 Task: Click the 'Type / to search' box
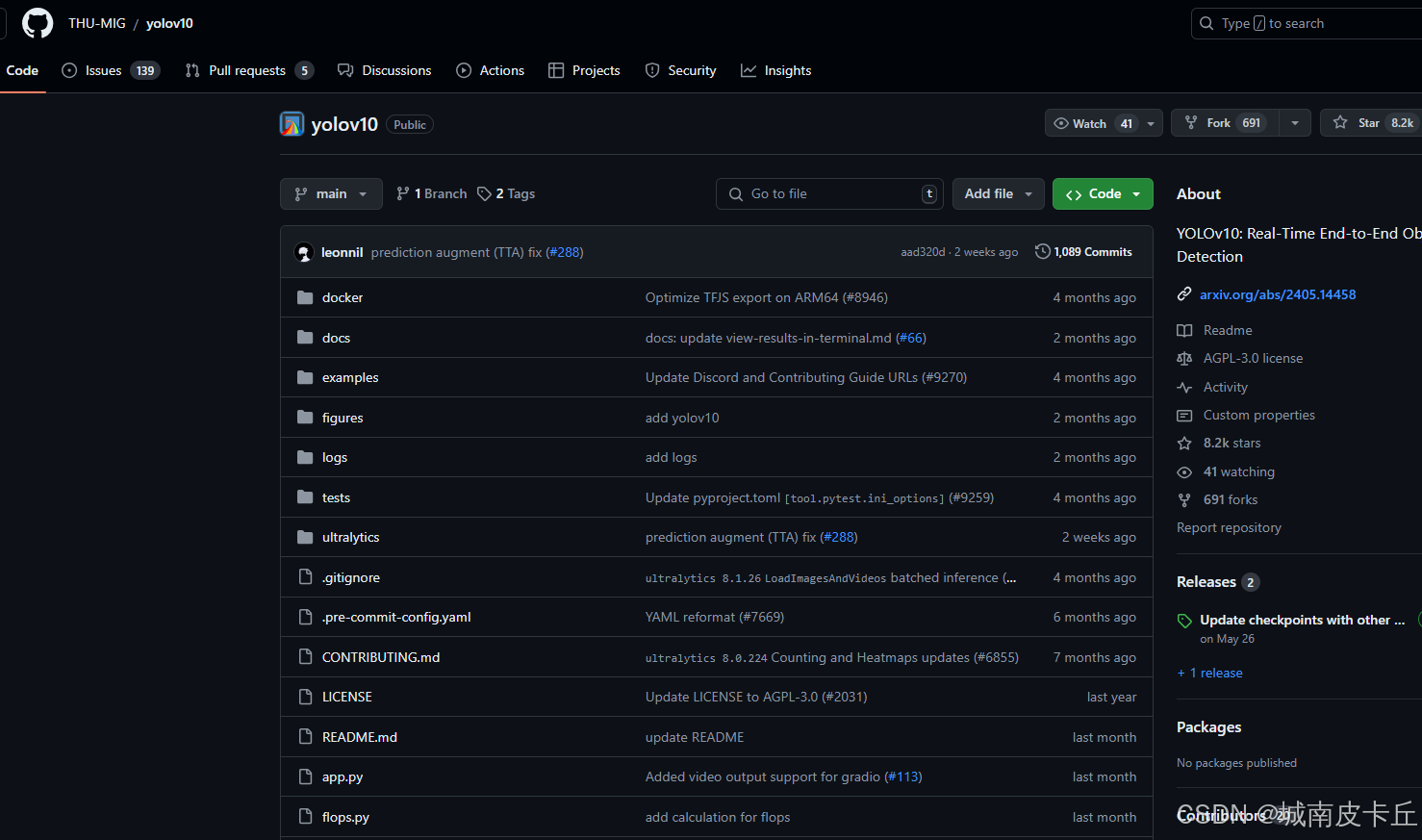click(x=1307, y=23)
